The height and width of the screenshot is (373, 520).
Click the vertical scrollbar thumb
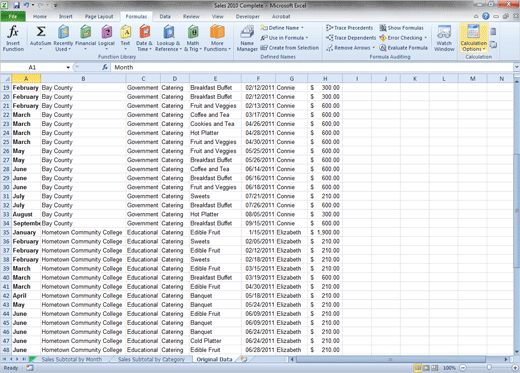click(517, 210)
